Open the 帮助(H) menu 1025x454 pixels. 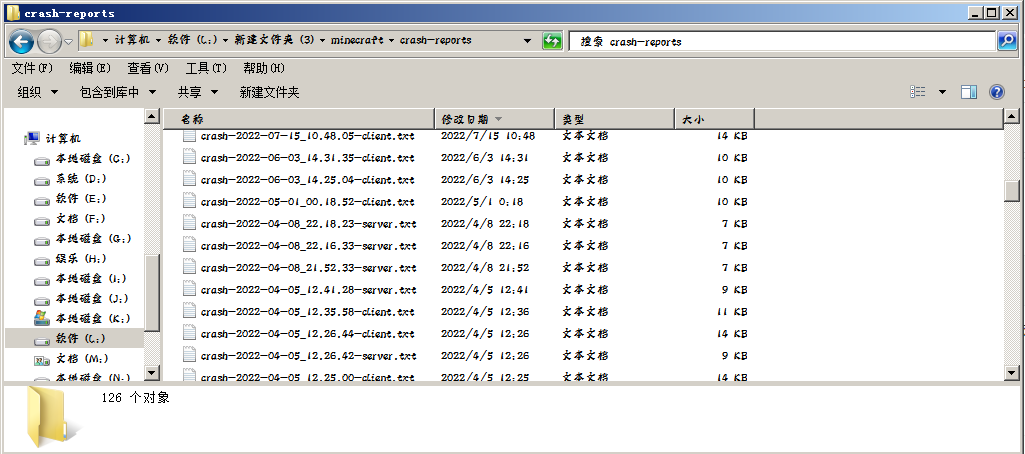tap(264, 68)
